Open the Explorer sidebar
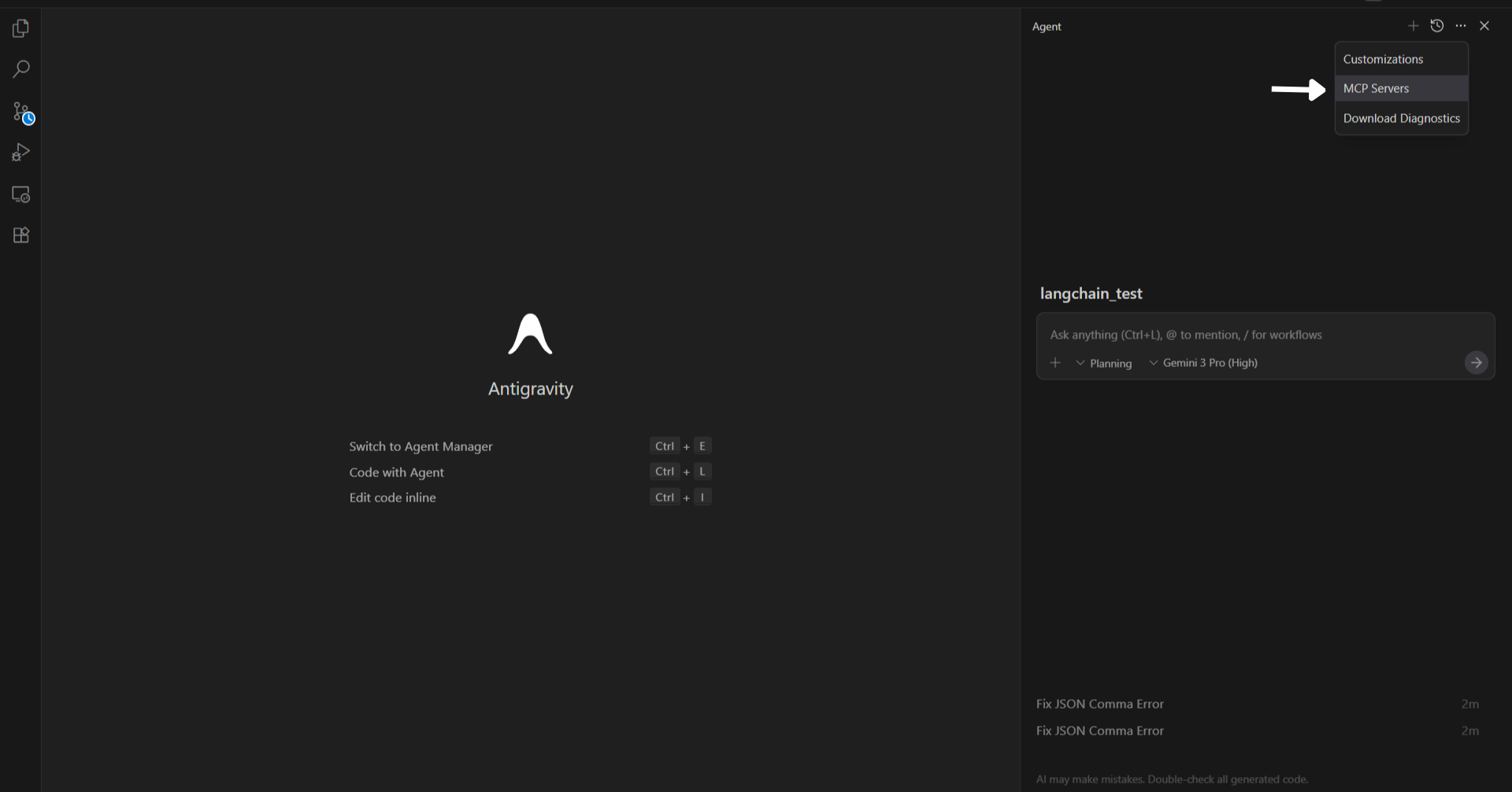The height and width of the screenshot is (792, 1512). point(20,28)
